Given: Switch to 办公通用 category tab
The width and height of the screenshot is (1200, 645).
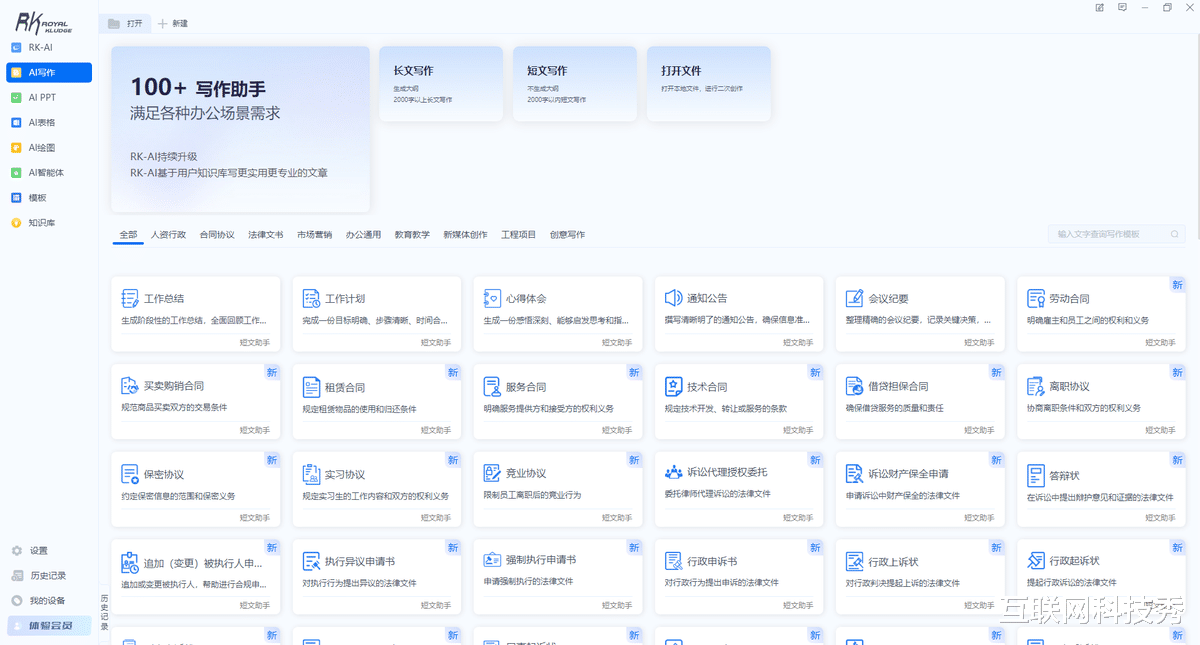Looking at the screenshot, I should [363, 235].
